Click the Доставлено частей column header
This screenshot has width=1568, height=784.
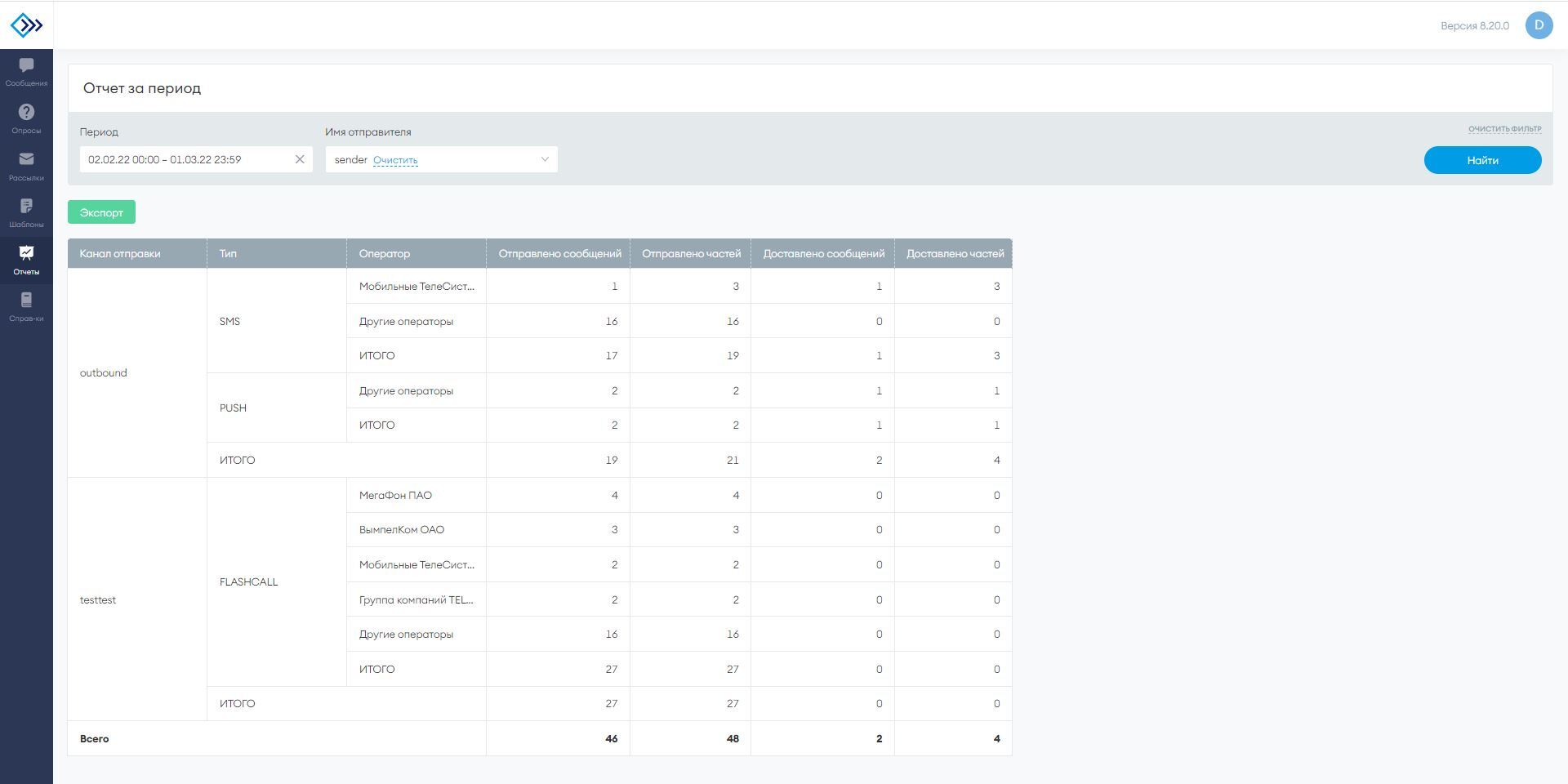pyautogui.click(x=954, y=253)
